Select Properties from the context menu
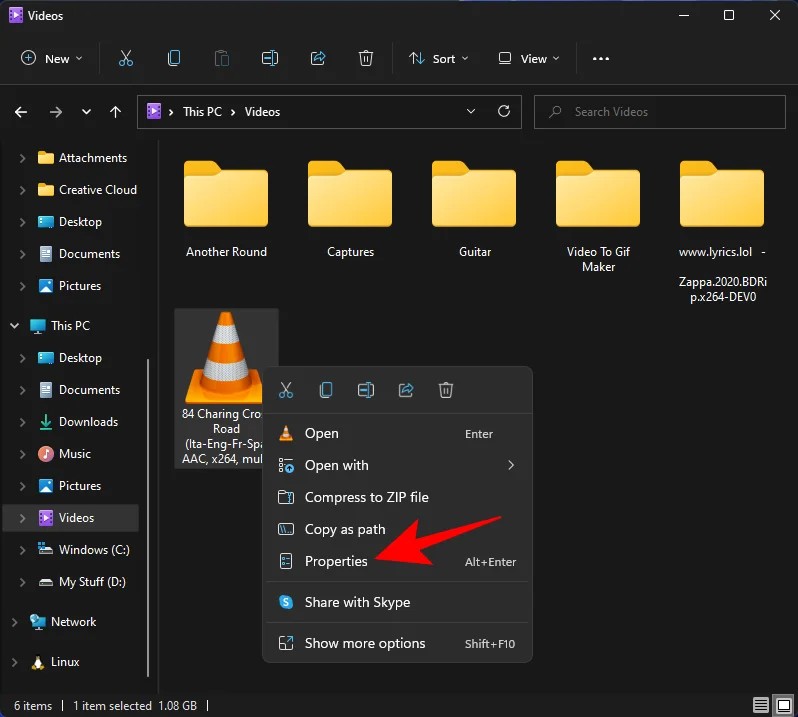Viewport: 798px width, 717px height. [336, 561]
